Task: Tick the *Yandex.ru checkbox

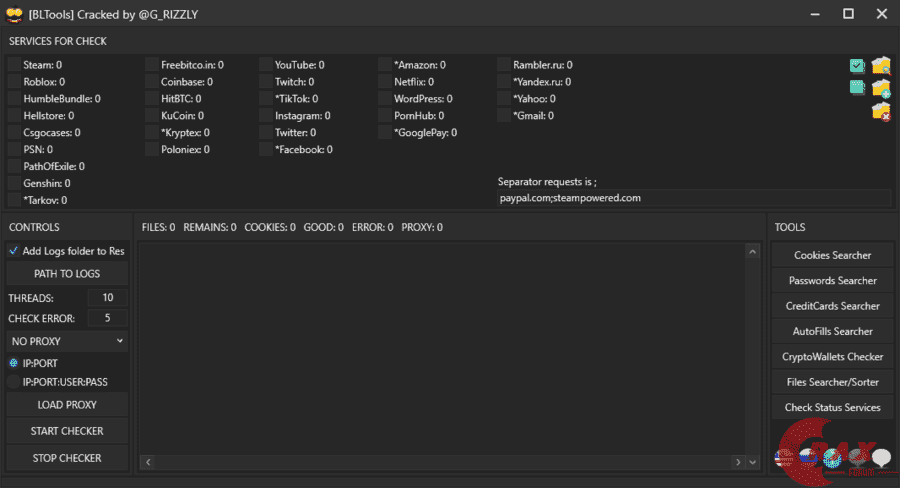Action: click(504, 82)
